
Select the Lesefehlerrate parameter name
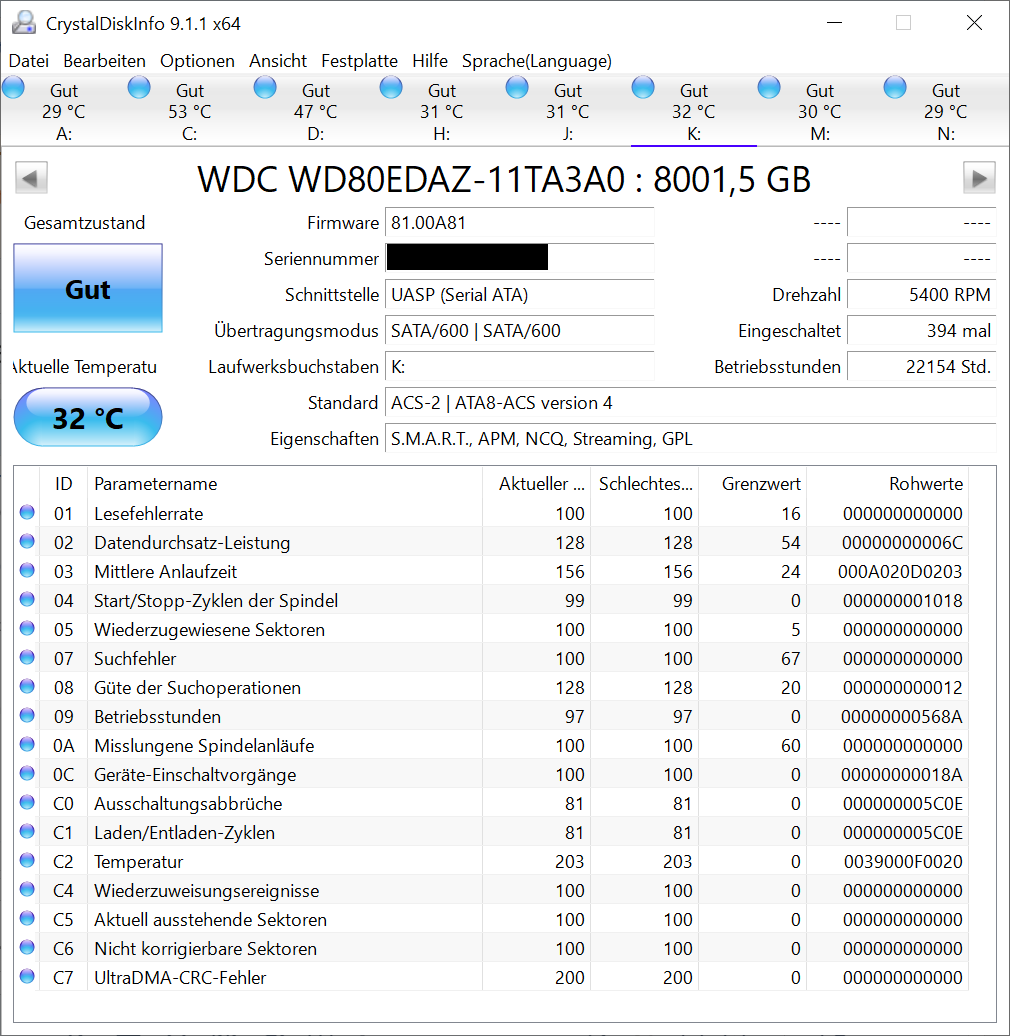coord(149,513)
